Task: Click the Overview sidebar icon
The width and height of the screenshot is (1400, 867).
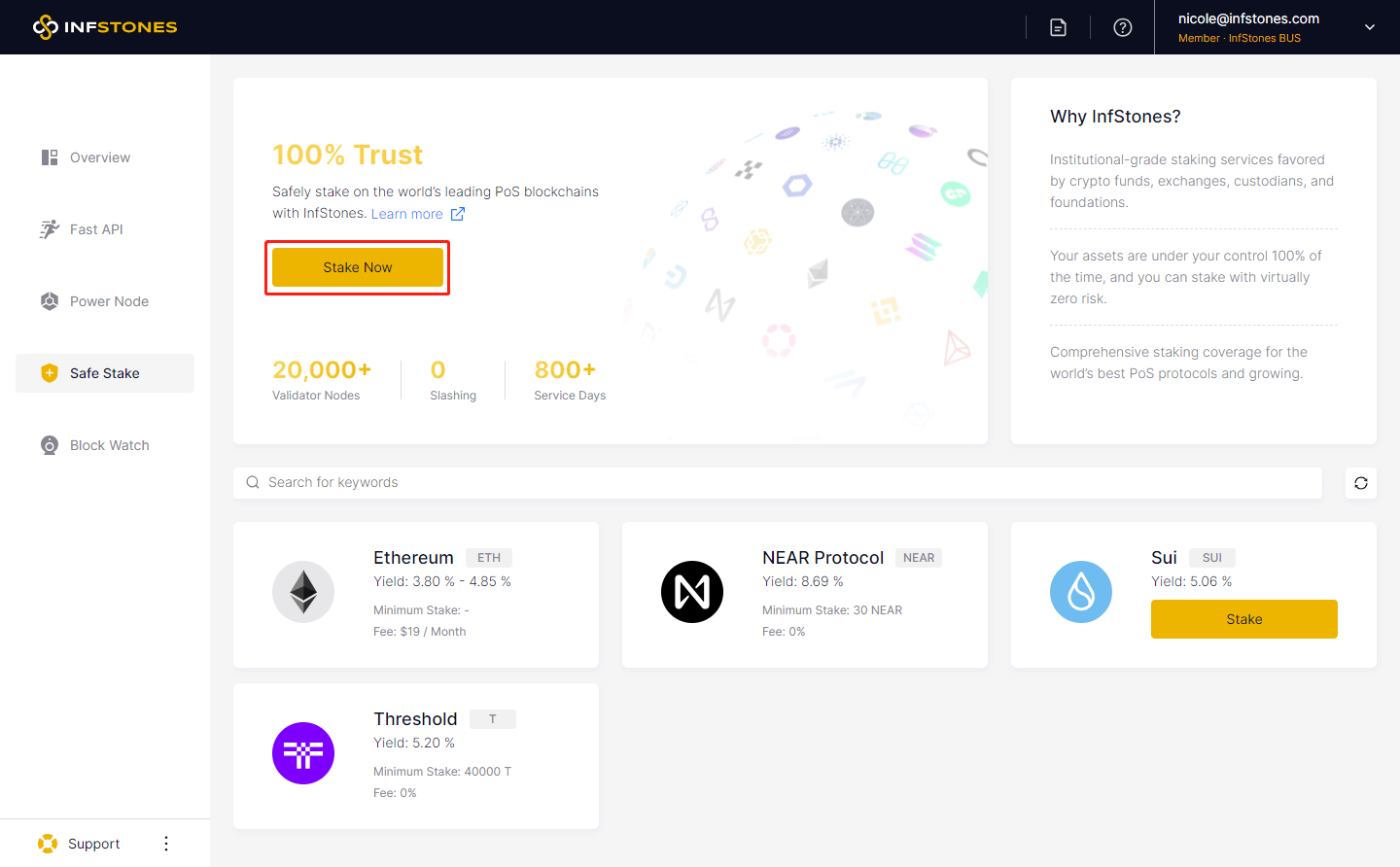Action: [50, 157]
